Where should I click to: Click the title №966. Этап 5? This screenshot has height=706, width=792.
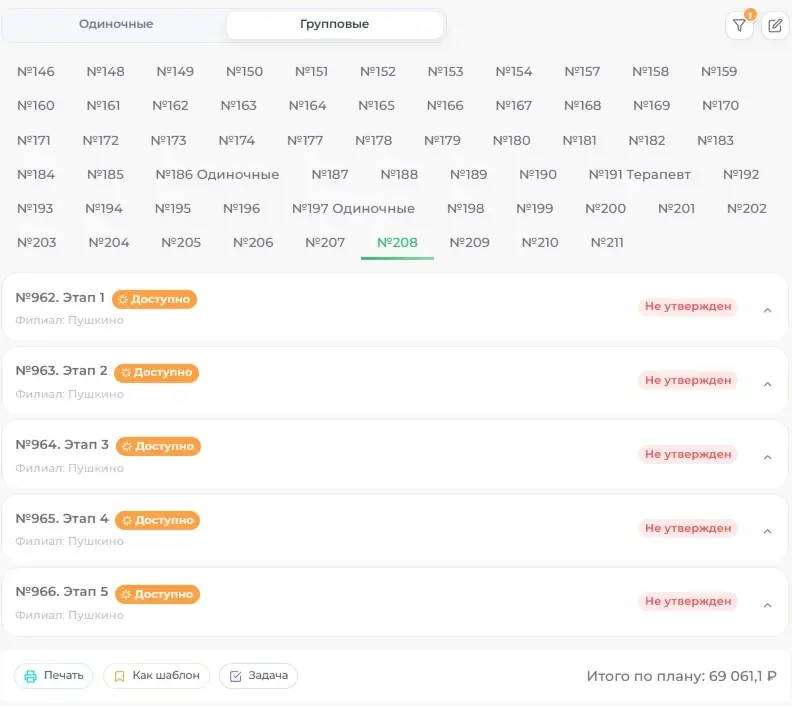(x=62, y=591)
